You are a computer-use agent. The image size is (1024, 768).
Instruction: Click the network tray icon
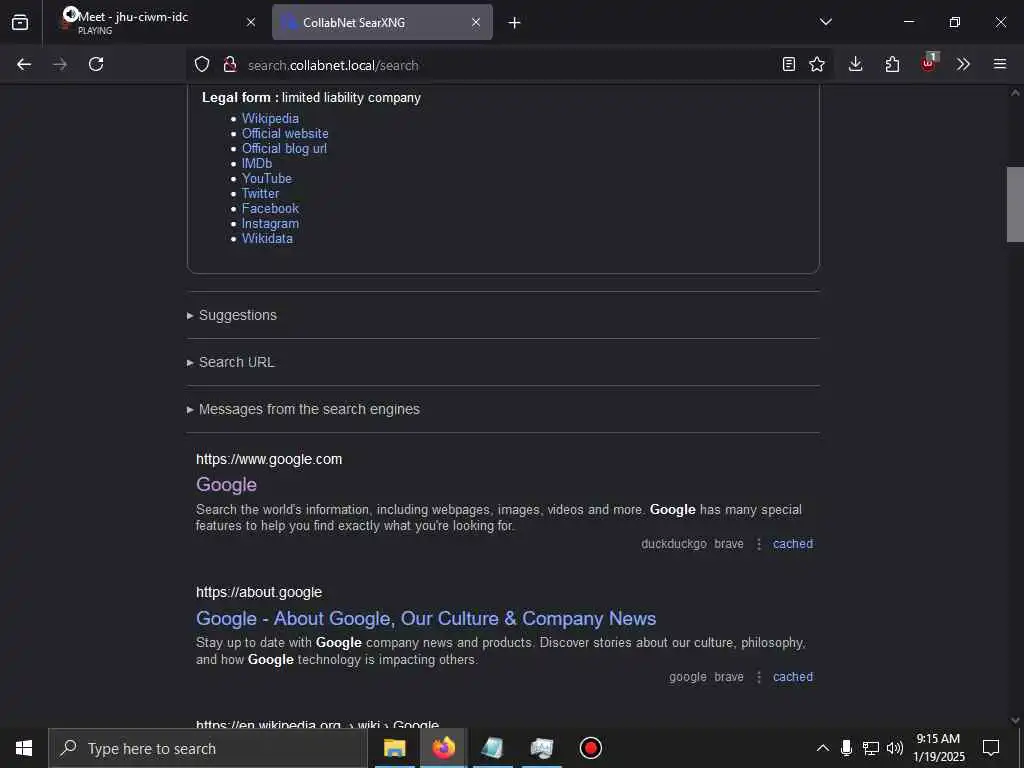871,748
